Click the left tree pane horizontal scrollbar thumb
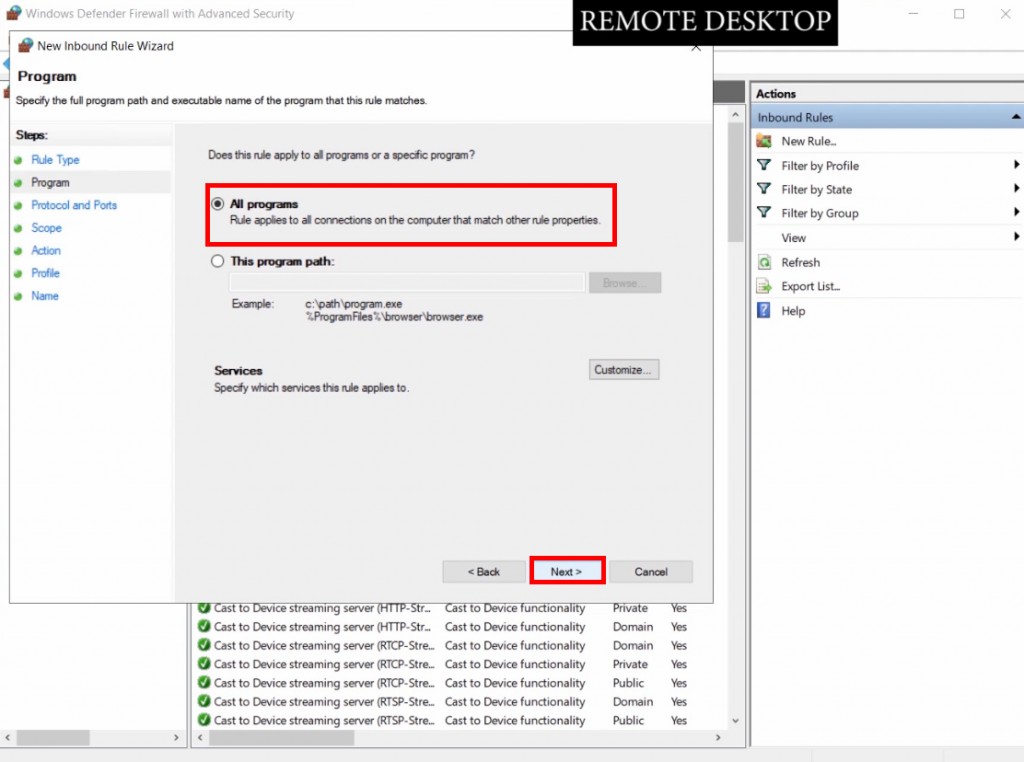 point(53,738)
